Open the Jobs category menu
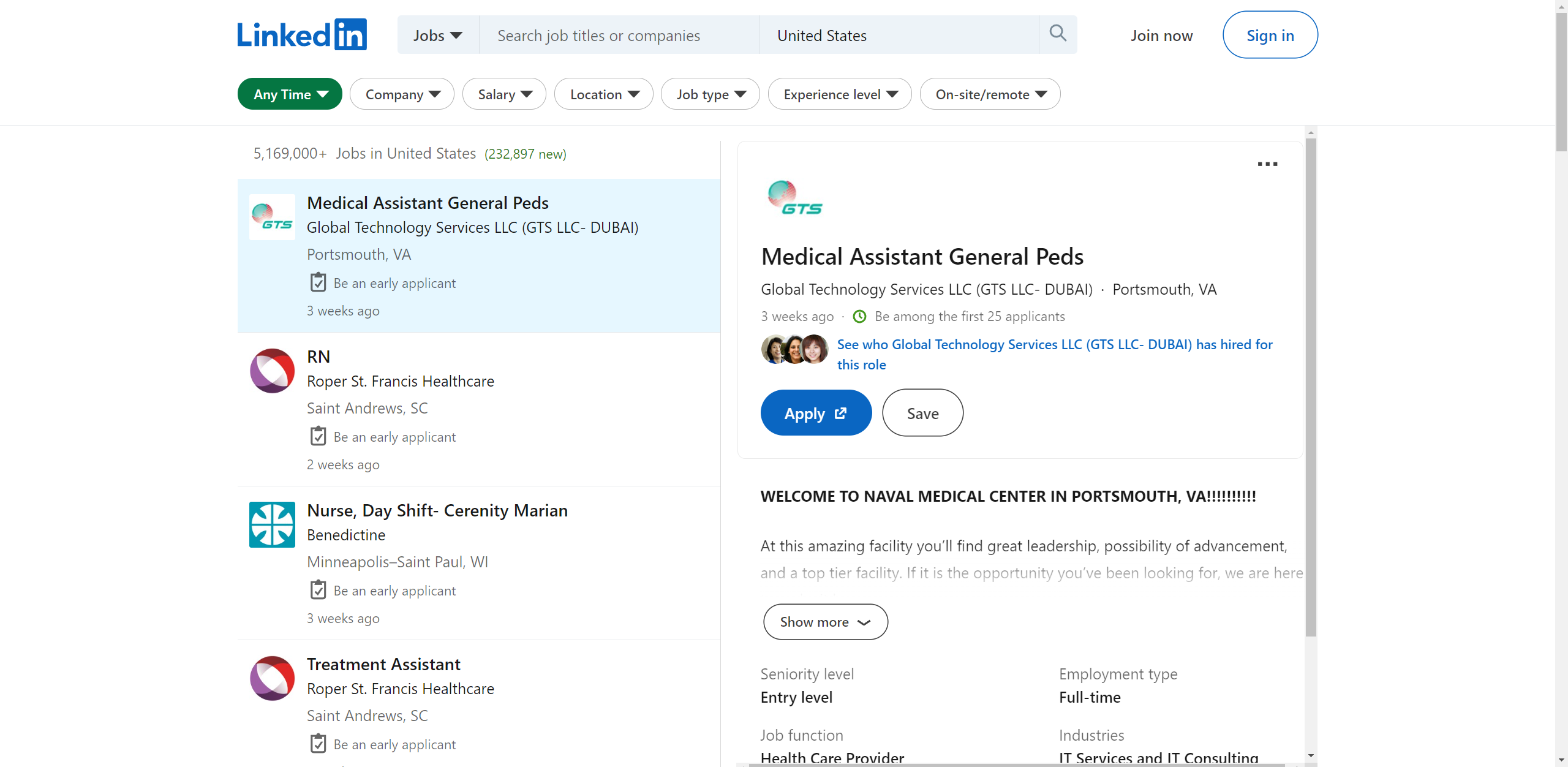Image resolution: width=1568 pixels, height=767 pixels. click(437, 35)
